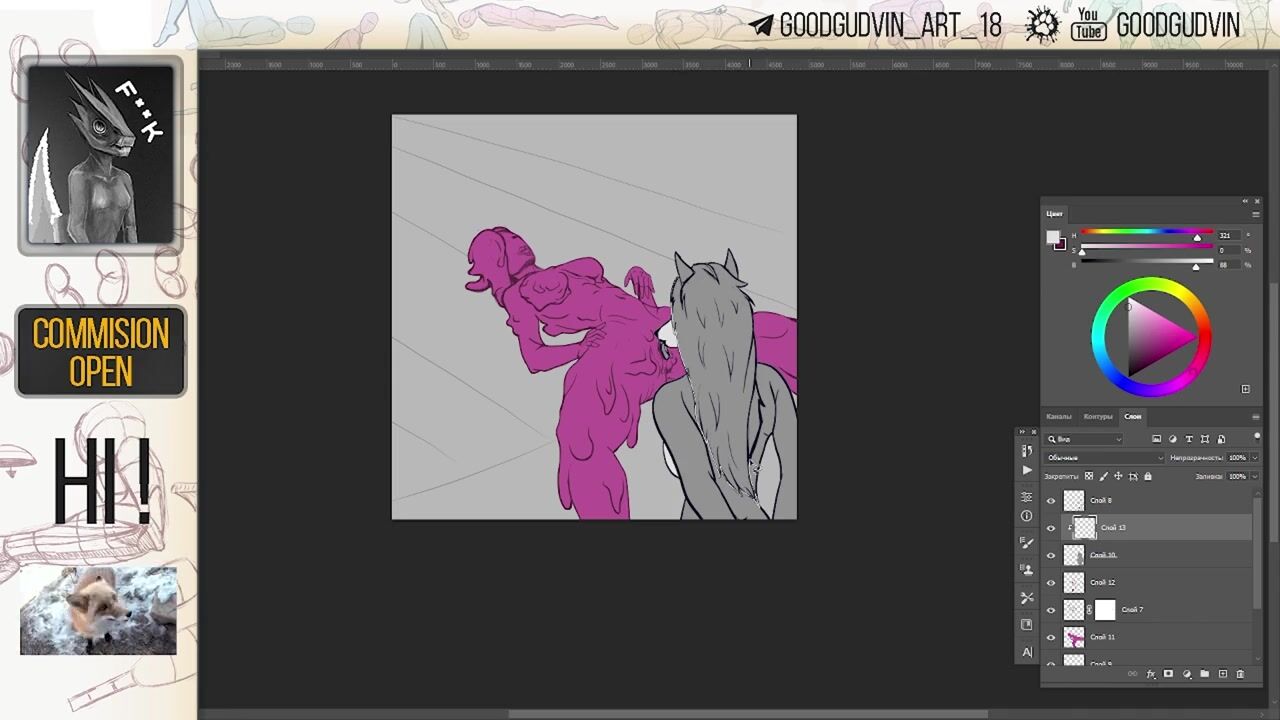The image size is (1280, 720).
Task: Lock all layer properties with padlock icon
Action: [1147, 476]
